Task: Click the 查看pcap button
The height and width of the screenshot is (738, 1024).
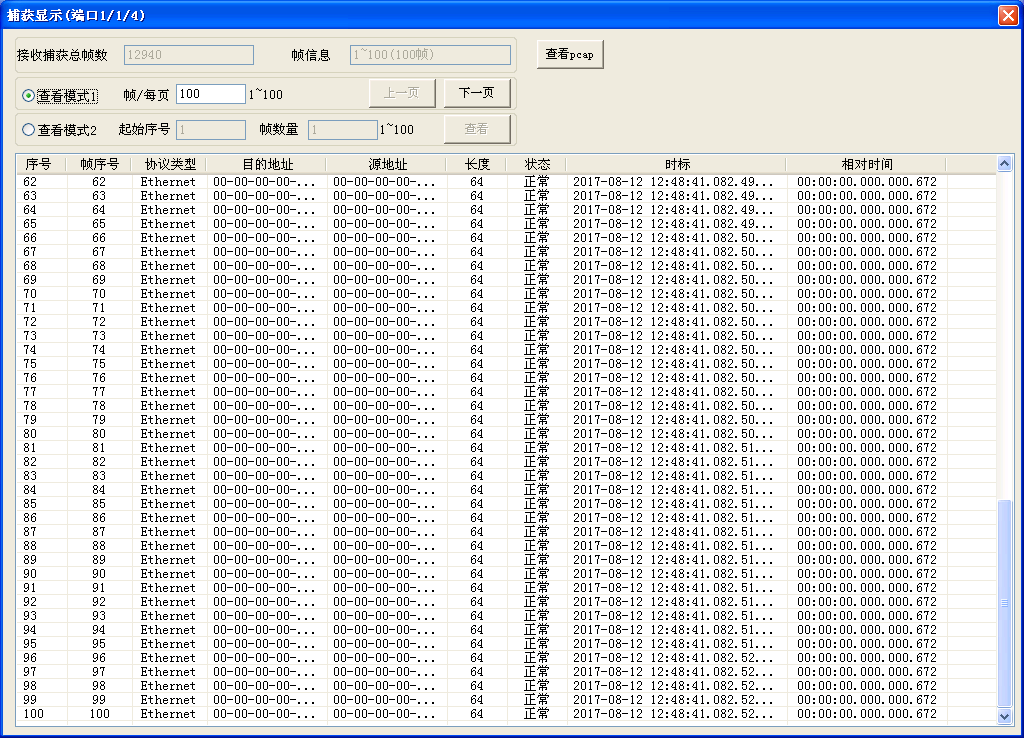Action: pos(568,54)
